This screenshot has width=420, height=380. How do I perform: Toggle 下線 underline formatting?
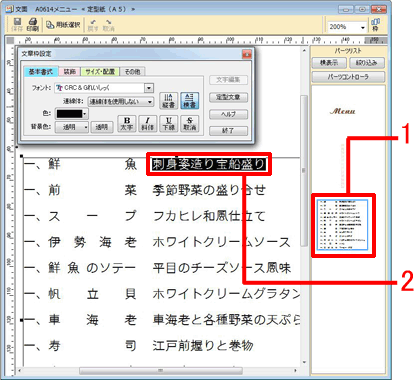pyautogui.click(x=169, y=124)
